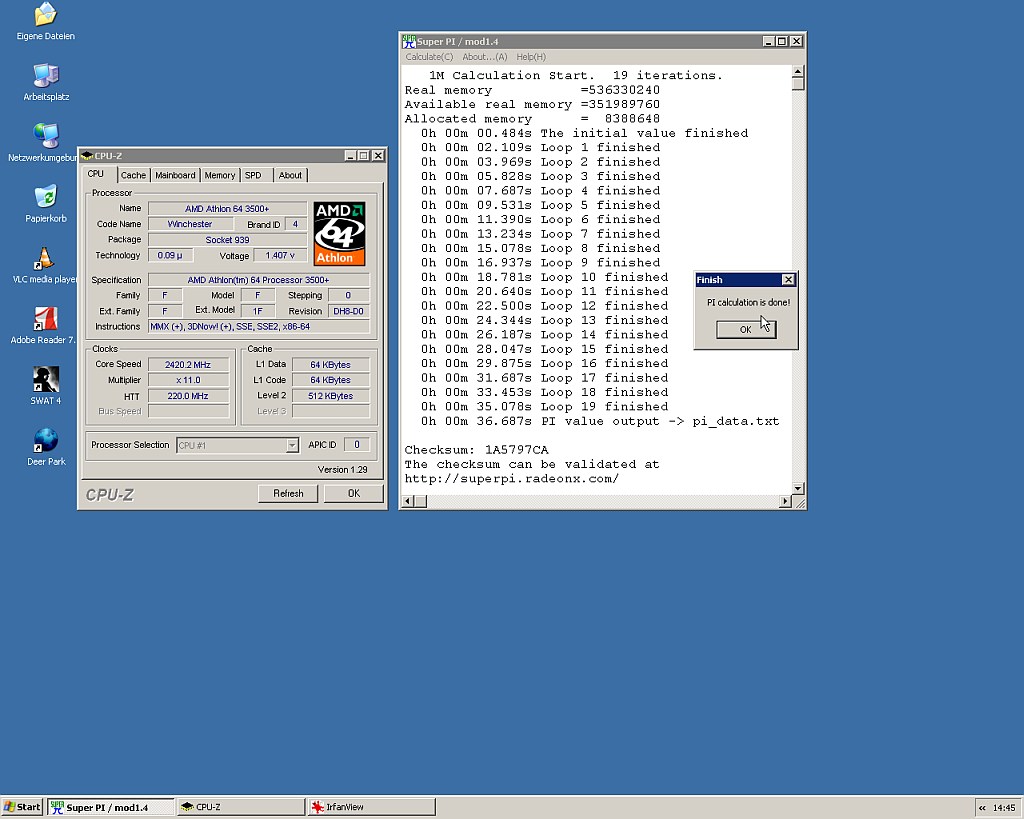Screen dimensions: 1024x819
Task: Click the Super PI vertical scrollbar up arrow
Action: click(798, 71)
